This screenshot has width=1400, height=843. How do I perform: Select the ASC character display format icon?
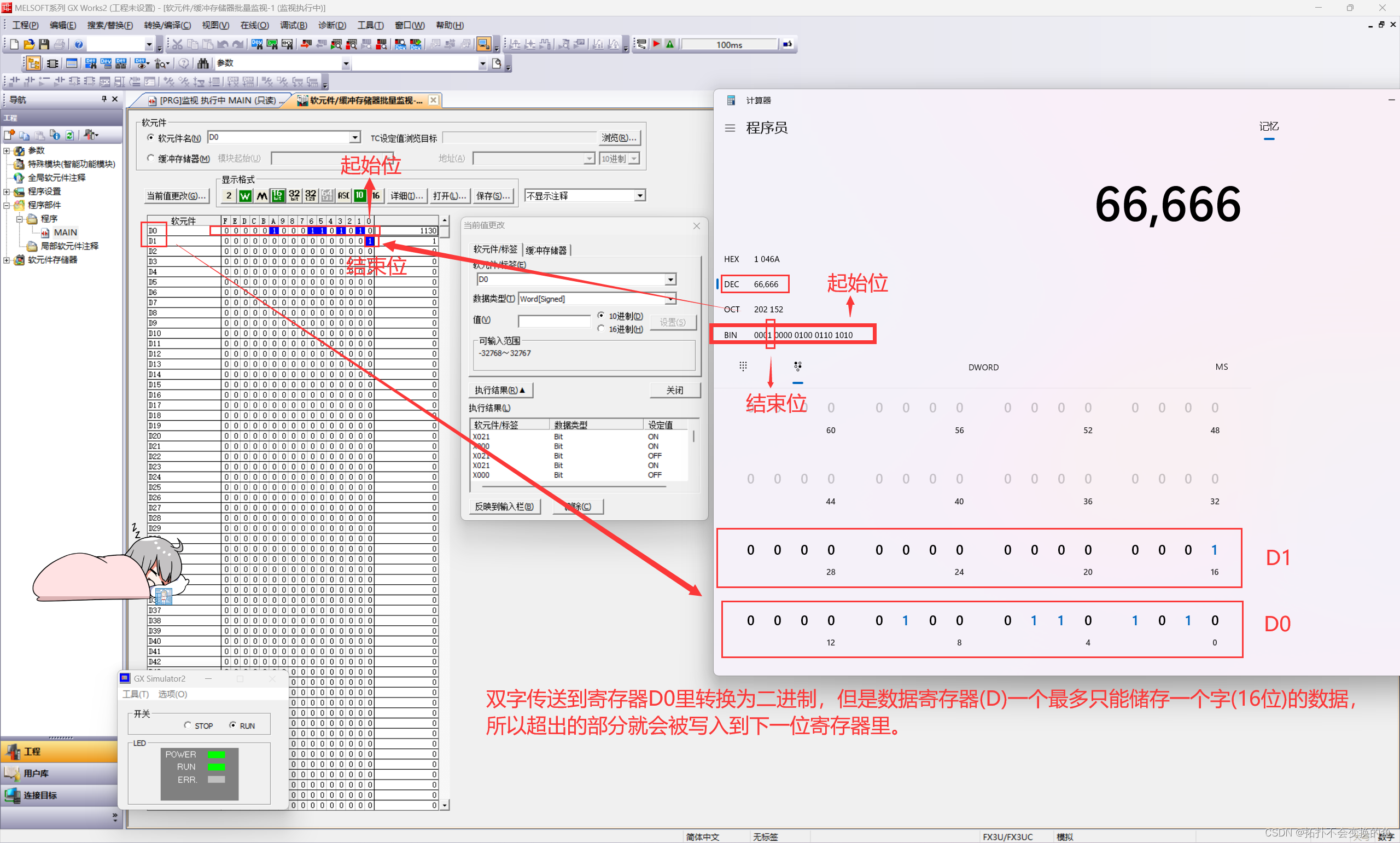point(343,195)
